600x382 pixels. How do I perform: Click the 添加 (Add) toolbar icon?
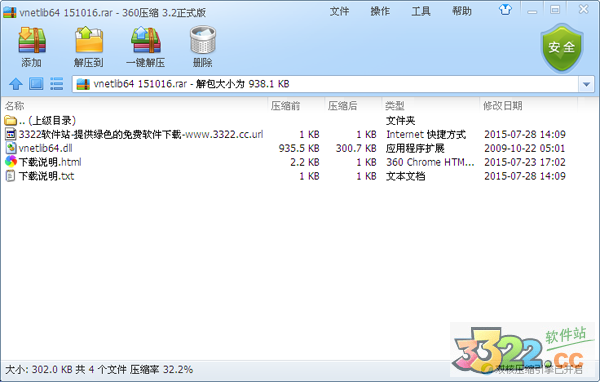point(32,40)
